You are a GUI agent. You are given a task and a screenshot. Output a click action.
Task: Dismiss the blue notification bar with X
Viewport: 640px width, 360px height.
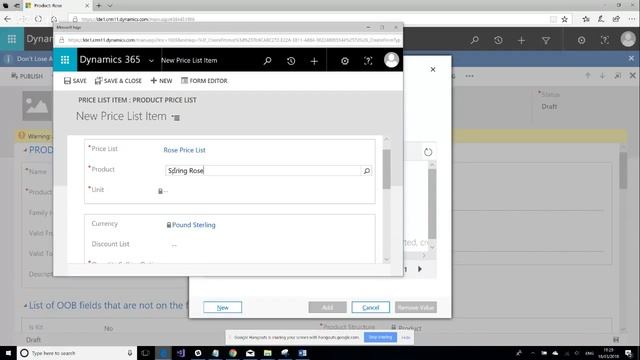coord(631,59)
